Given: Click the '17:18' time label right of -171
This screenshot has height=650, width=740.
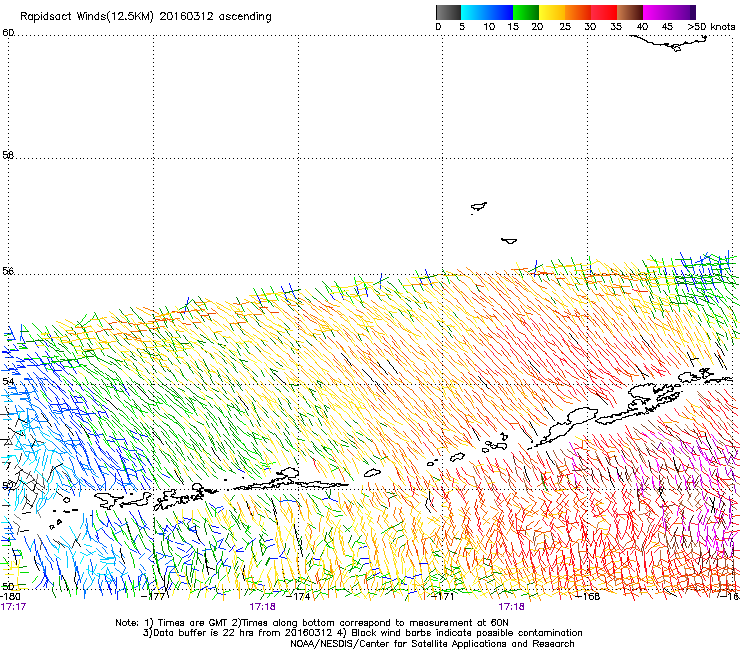Looking at the screenshot, I should coord(512,607).
